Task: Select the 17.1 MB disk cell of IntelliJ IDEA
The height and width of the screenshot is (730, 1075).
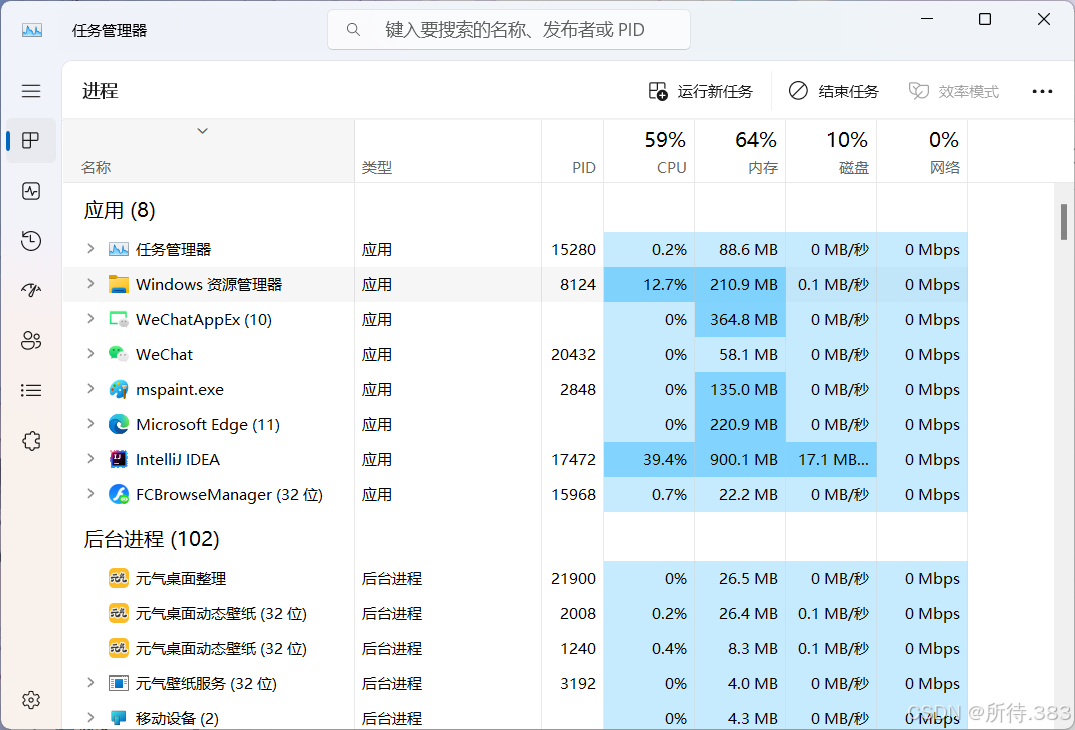Action: tap(832, 459)
